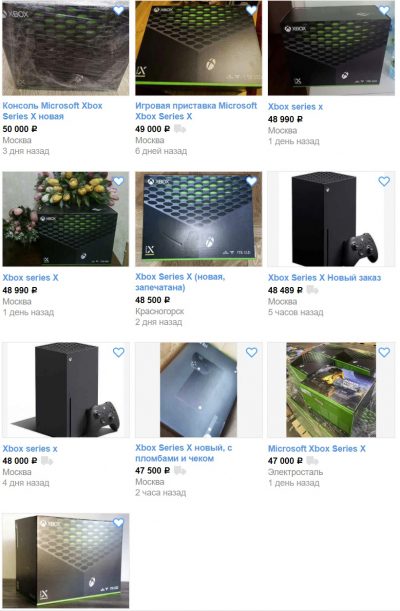This screenshot has width=400, height=611.
Task: Open Xbox Series X Новый заказ listing
Action: tap(324, 278)
